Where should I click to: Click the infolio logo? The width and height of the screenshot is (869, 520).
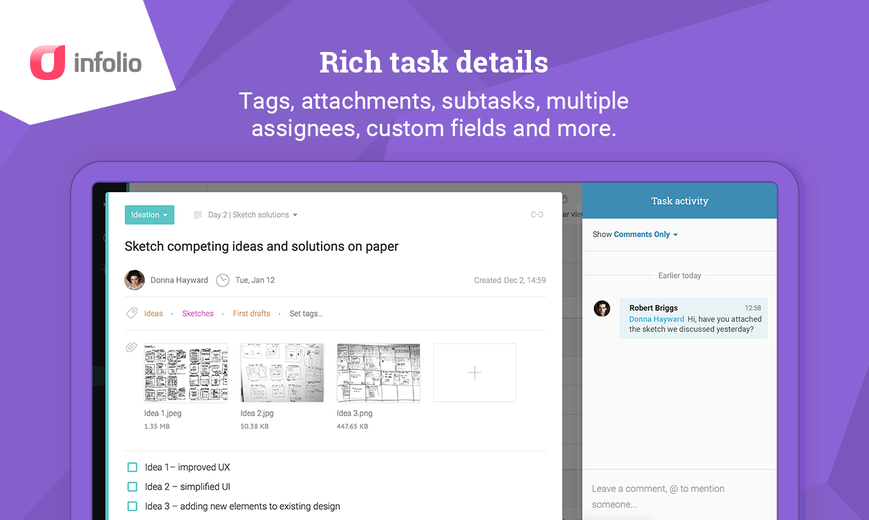tap(86, 63)
